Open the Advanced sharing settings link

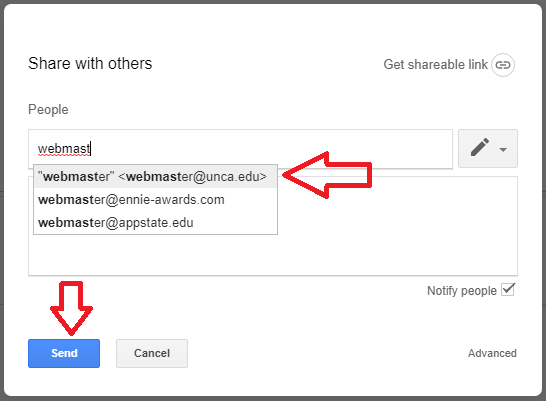pyautogui.click(x=492, y=353)
